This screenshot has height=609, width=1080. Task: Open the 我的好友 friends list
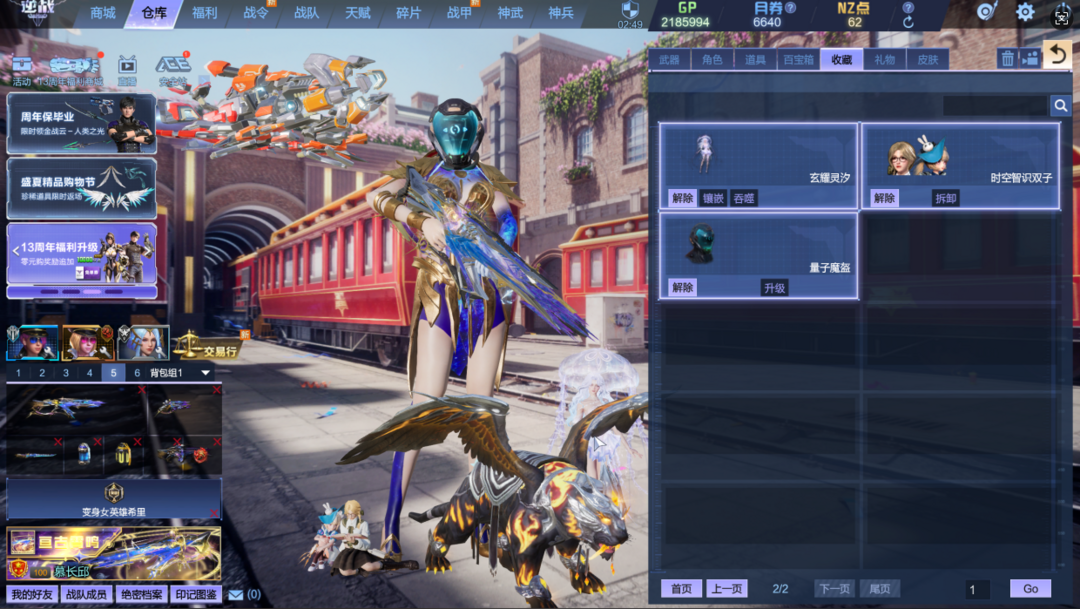point(32,595)
